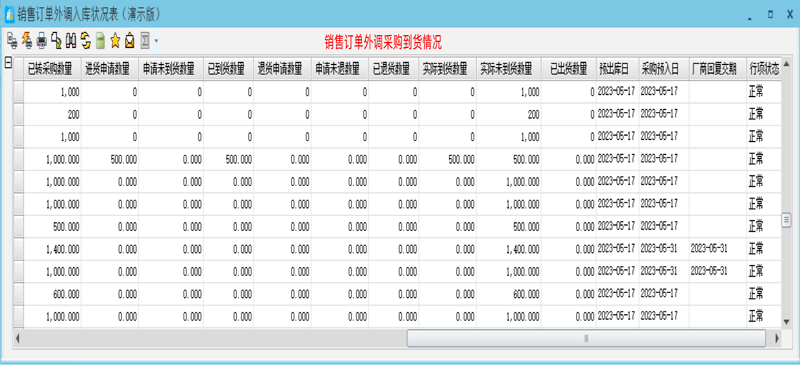The image size is (800, 365).
Task: Click the 进货申请数量 column header
Action: tap(110, 69)
